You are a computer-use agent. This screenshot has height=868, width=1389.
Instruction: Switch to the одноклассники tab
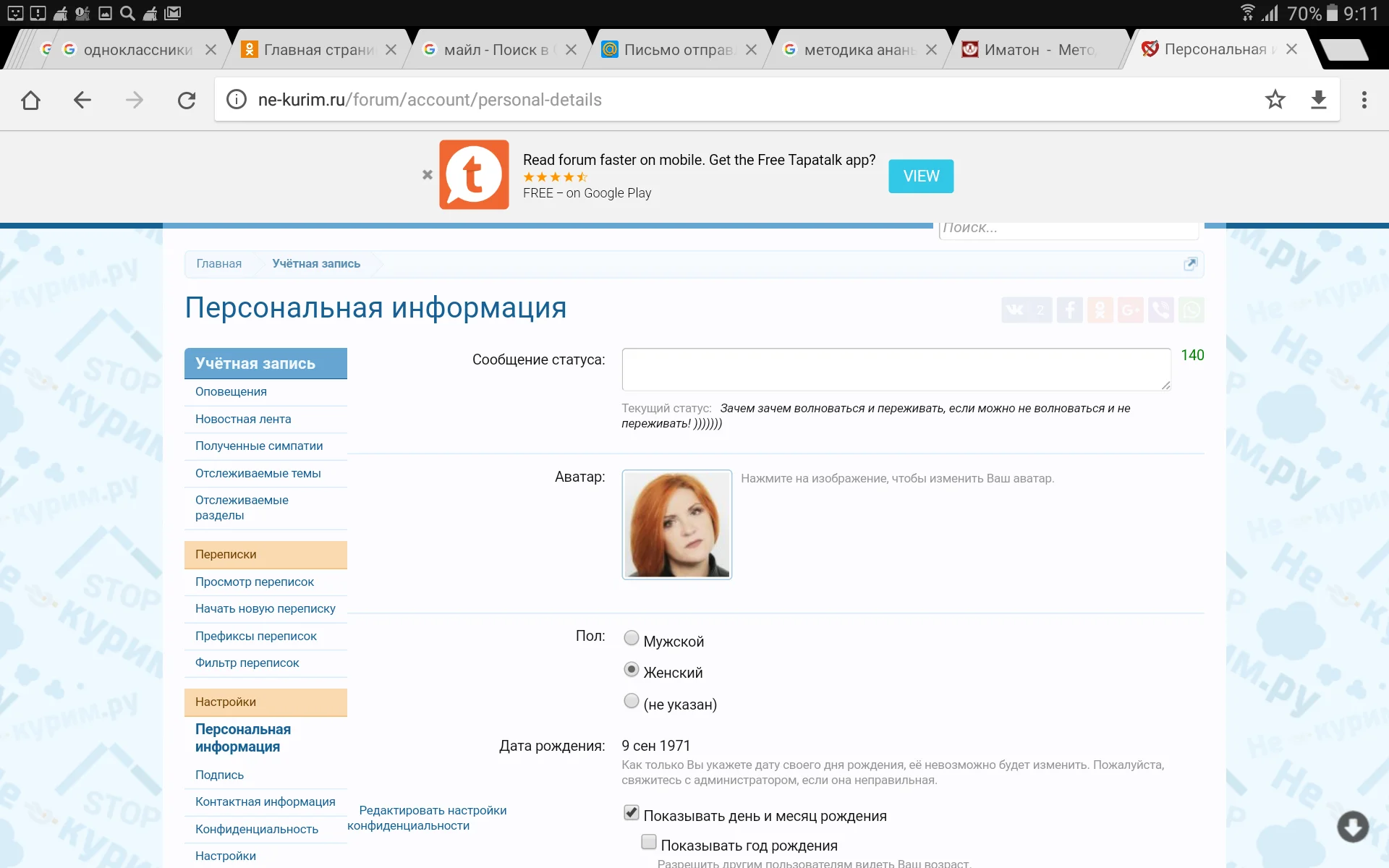click(x=130, y=49)
